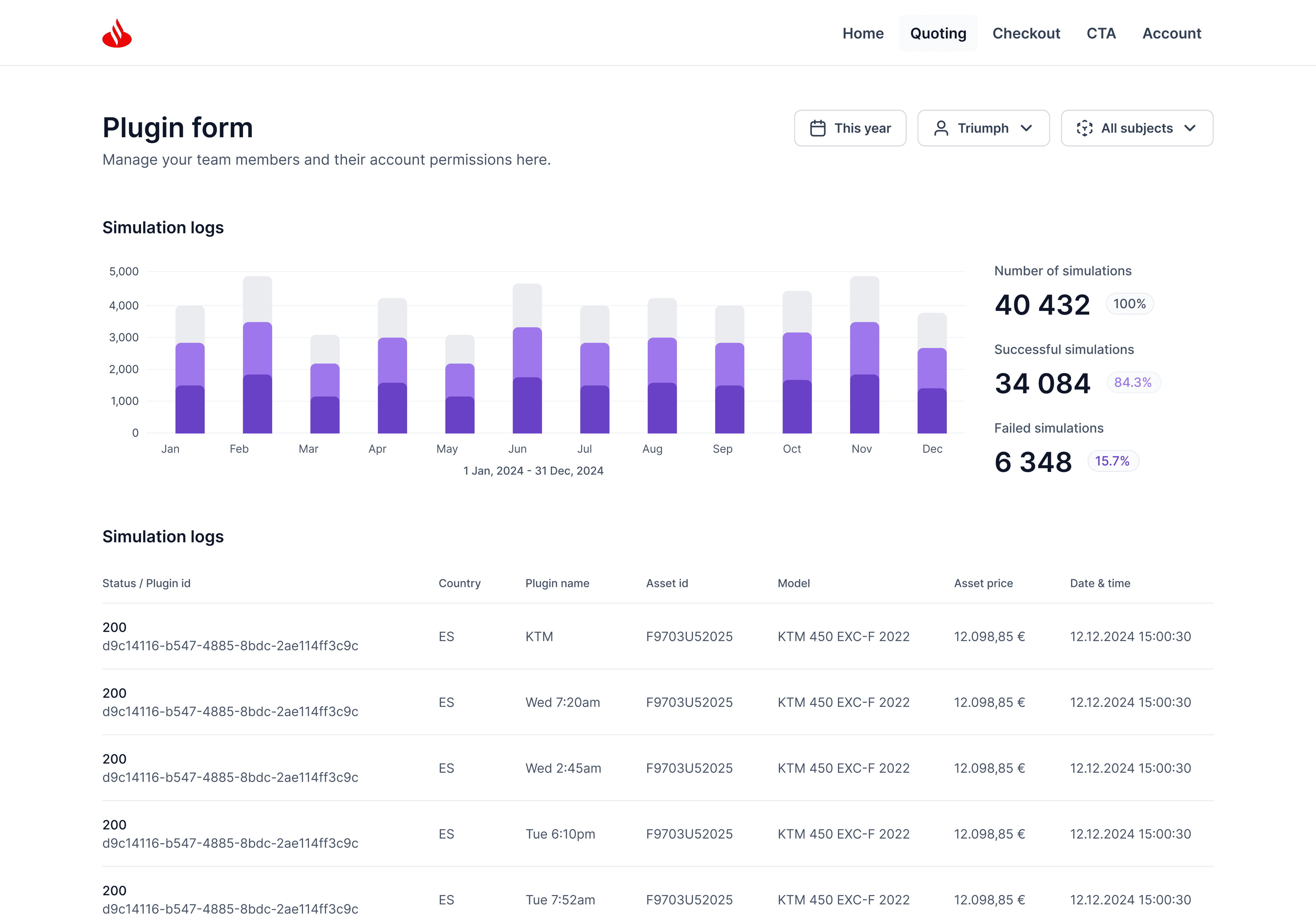The width and height of the screenshot is (1316, 920).
Task: Open the Wed 7:20am log row
Action: tap(658, 702)
